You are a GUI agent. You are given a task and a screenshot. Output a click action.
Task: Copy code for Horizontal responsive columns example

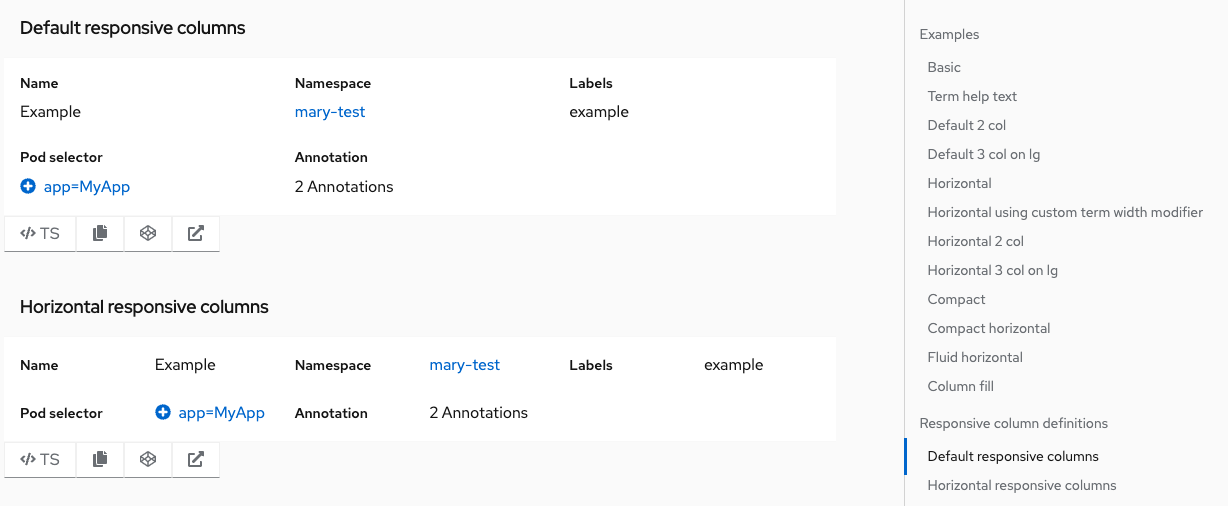click(x=100, y=460)
